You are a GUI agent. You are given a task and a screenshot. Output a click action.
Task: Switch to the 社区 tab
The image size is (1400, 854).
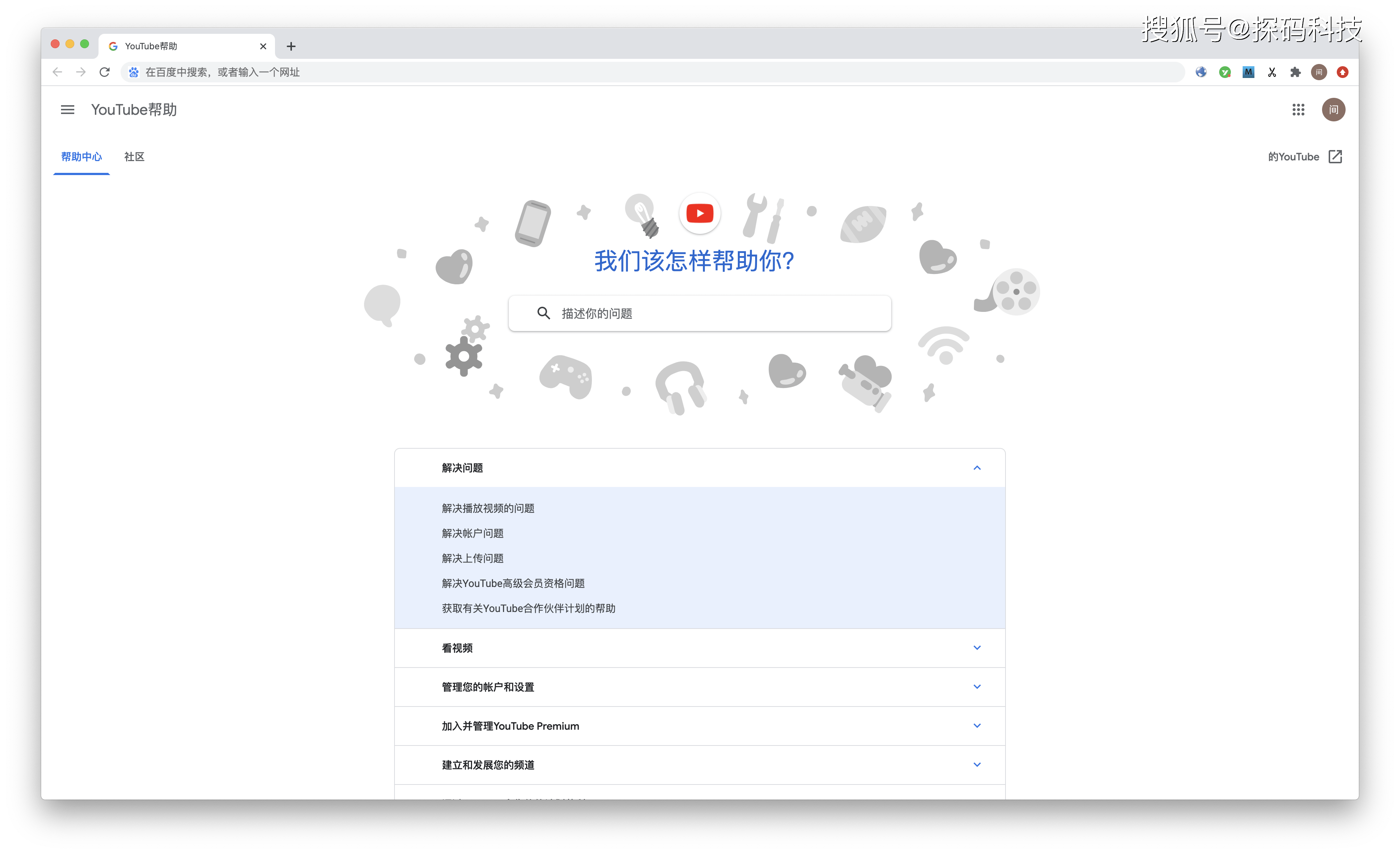[x=134, y=157]
